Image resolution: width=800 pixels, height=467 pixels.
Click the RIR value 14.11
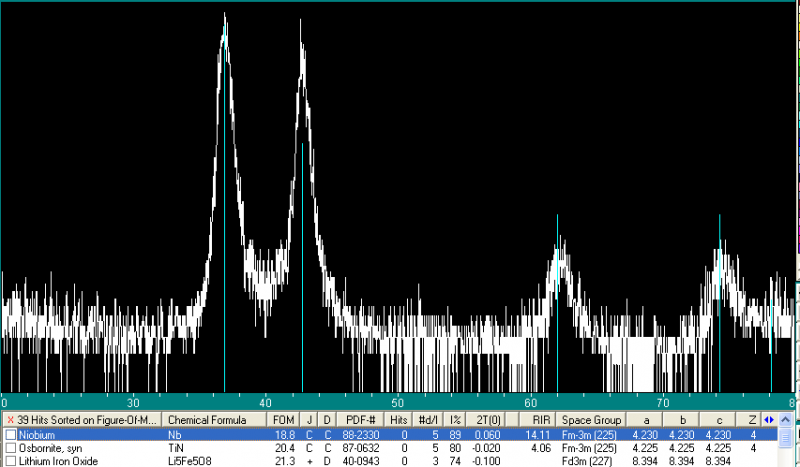pos(538,435)
